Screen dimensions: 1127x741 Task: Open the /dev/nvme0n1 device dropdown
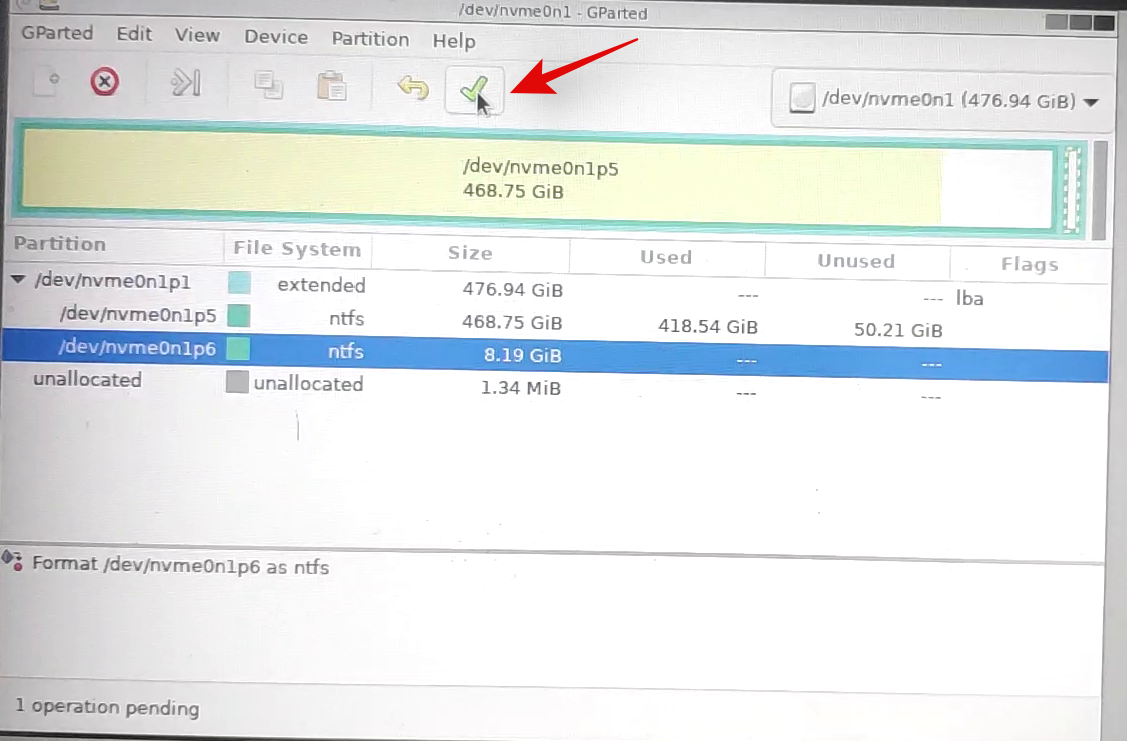point(943,100)
